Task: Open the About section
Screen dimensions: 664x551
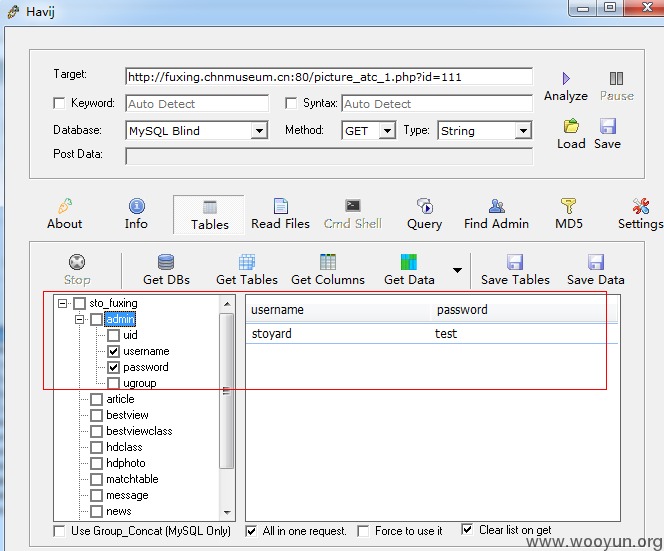Action: (64, 214)
